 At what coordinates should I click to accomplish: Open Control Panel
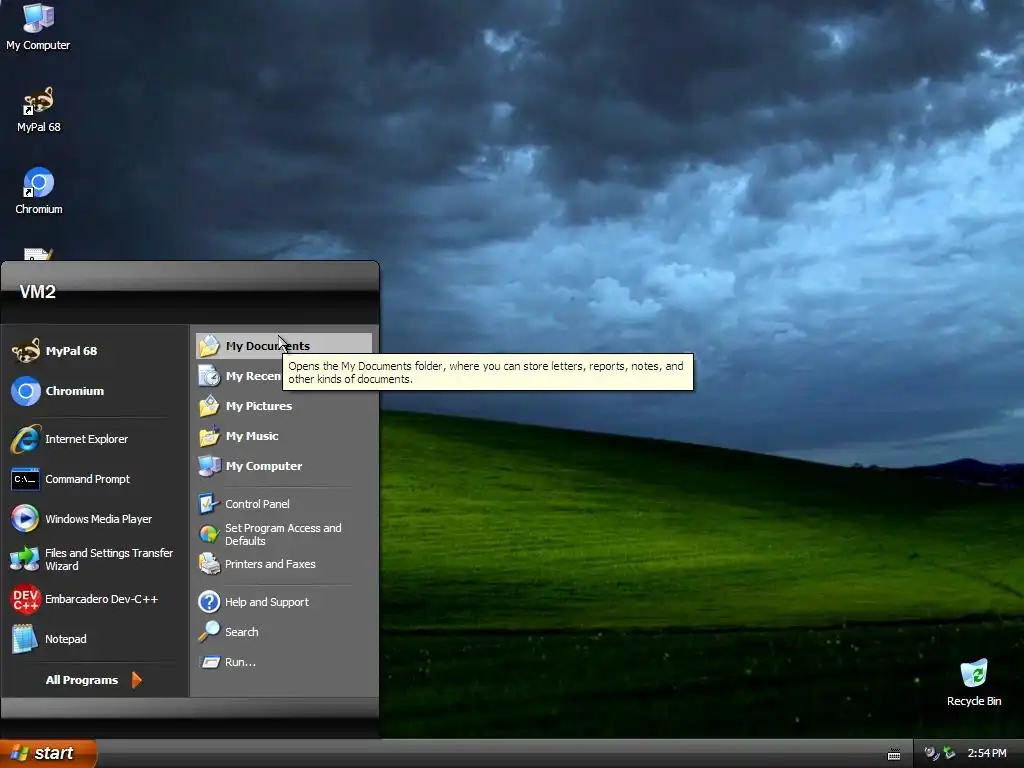283,504
